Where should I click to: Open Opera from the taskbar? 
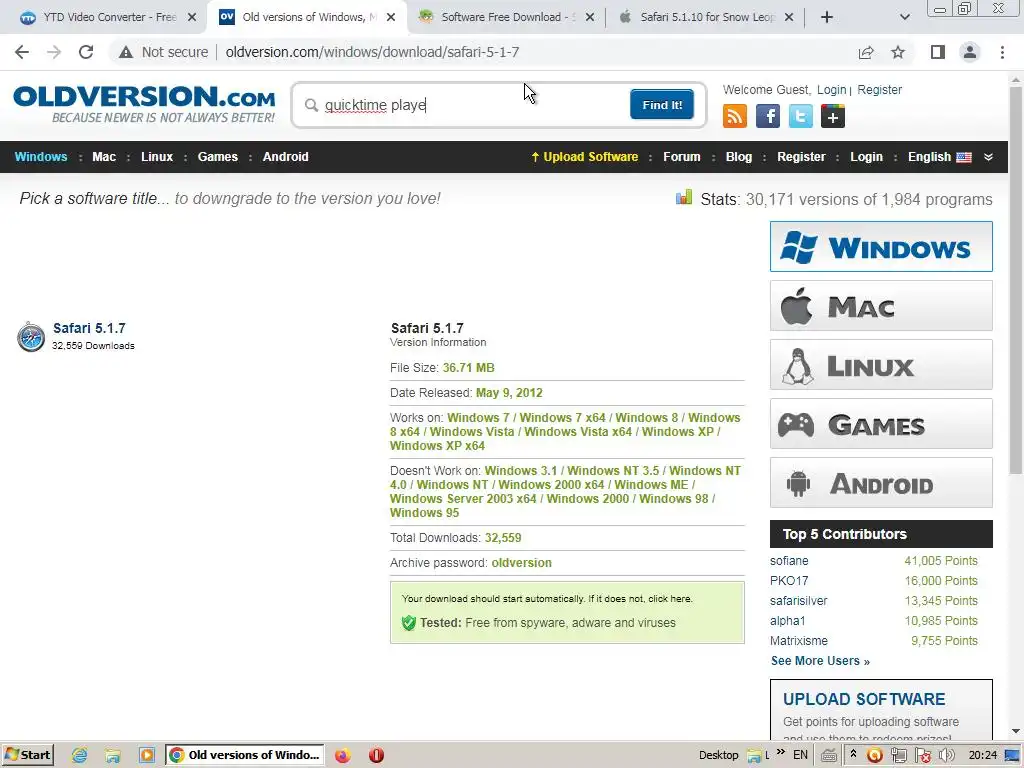(x=376, y=755)
